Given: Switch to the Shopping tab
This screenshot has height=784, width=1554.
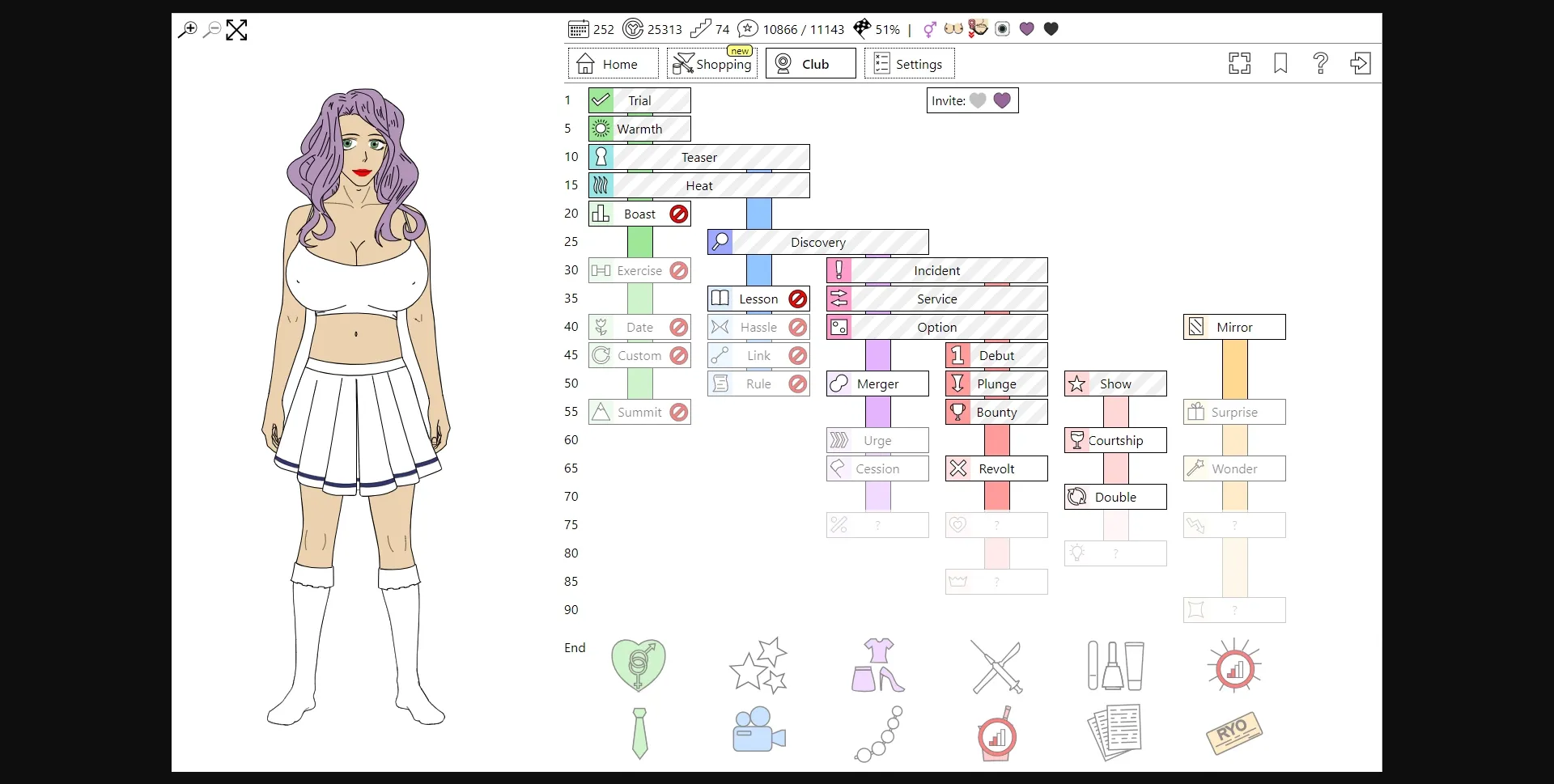Looking at the screenshot, I should tap(711, 63).
